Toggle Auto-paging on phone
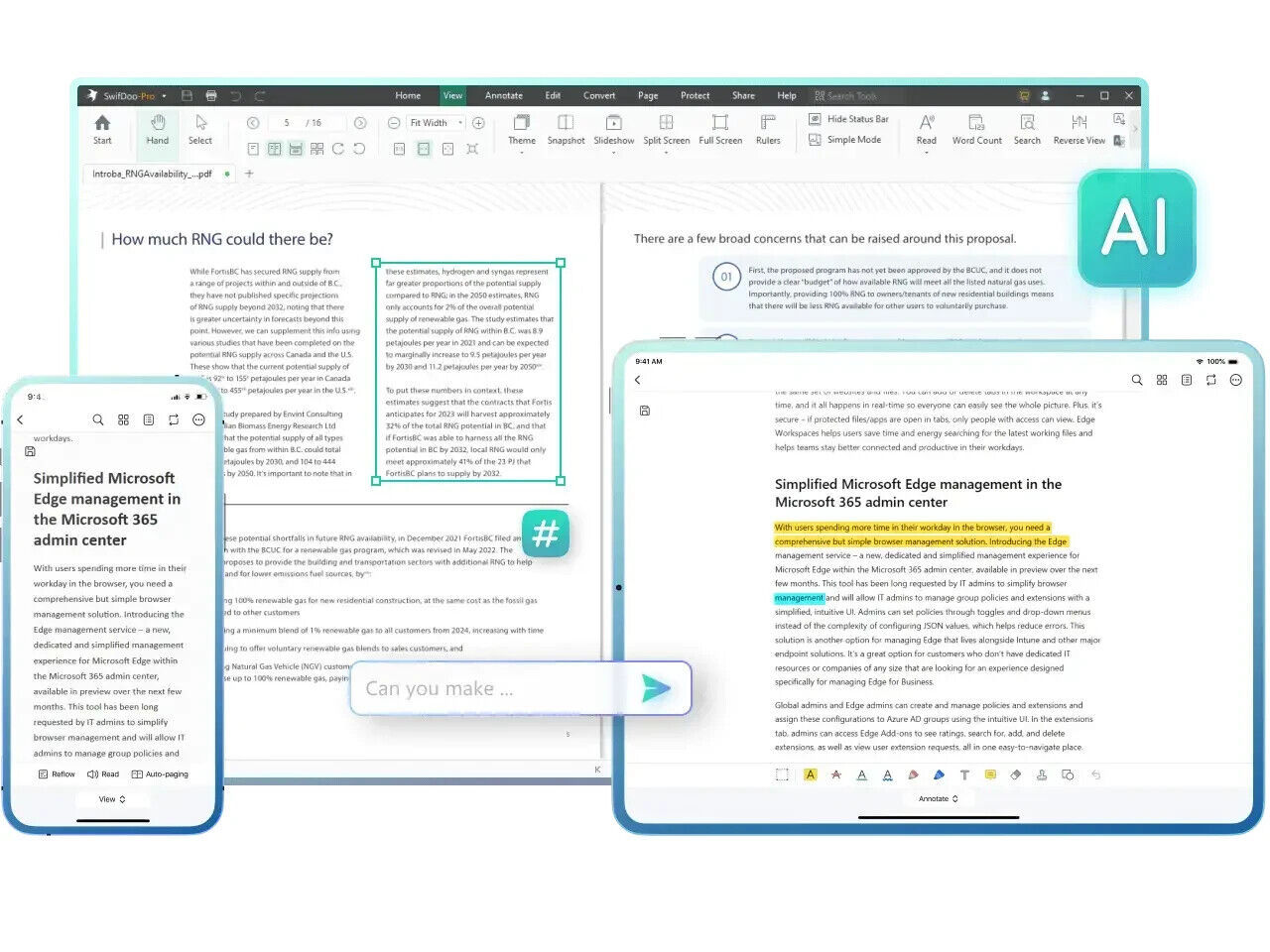The width and height of the screenshot is (1270, 952). tap(160, 774)
